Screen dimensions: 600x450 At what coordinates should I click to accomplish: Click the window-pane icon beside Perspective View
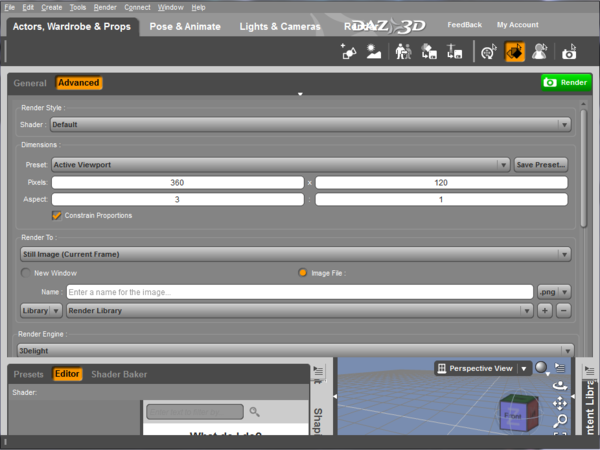click(x=442, y=368)
